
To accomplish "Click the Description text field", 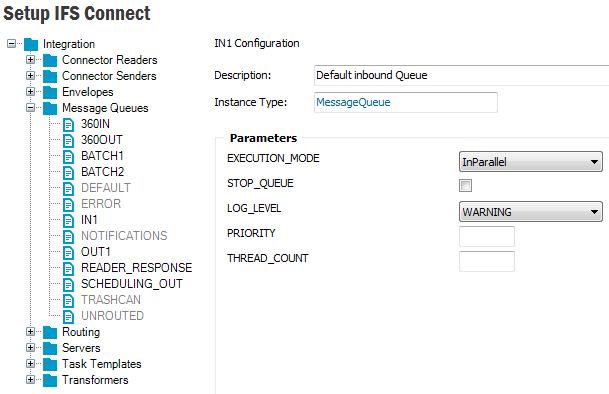I will click(461, 75).
